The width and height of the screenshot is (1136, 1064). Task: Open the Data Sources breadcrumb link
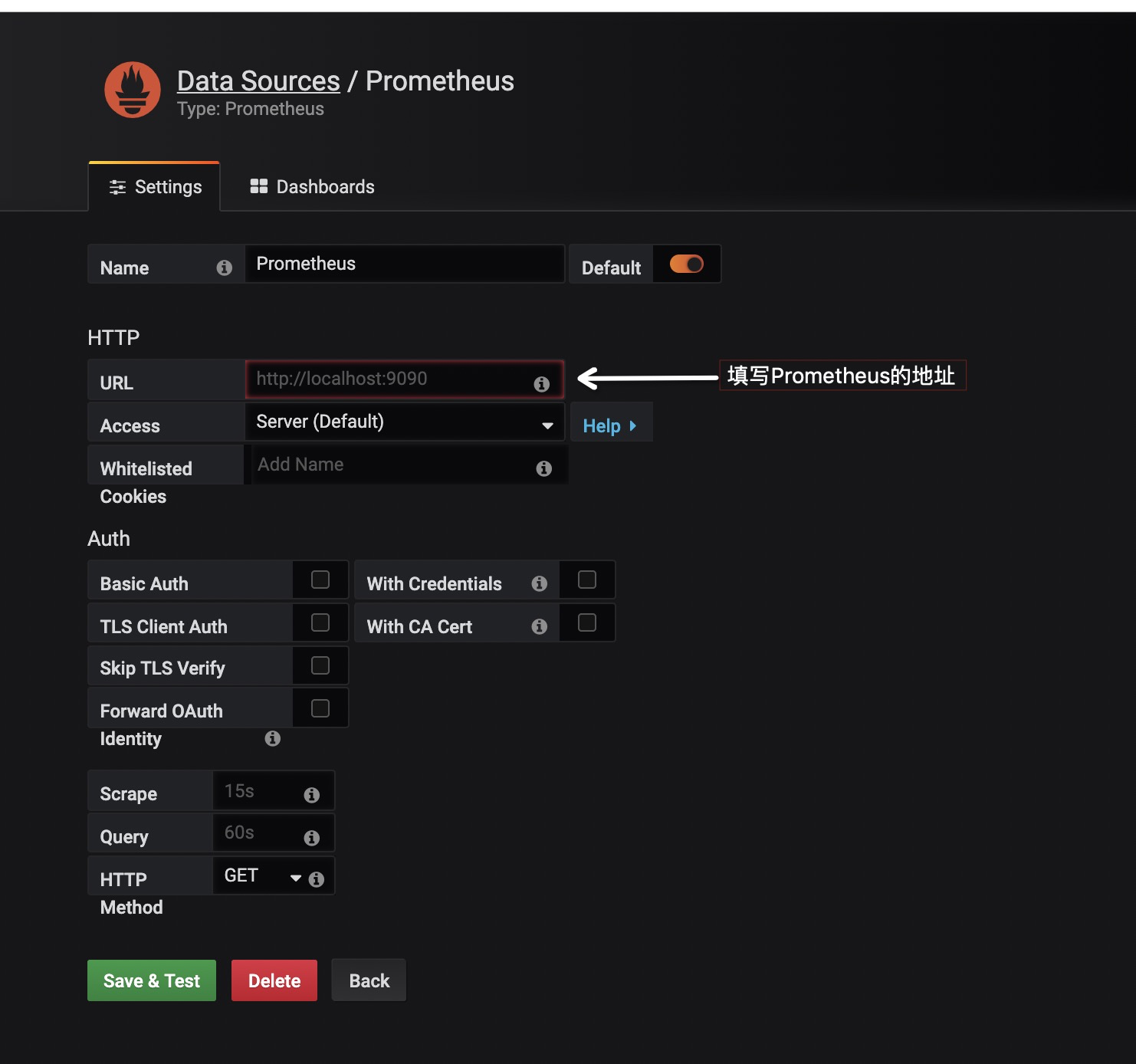coord(258,80)
